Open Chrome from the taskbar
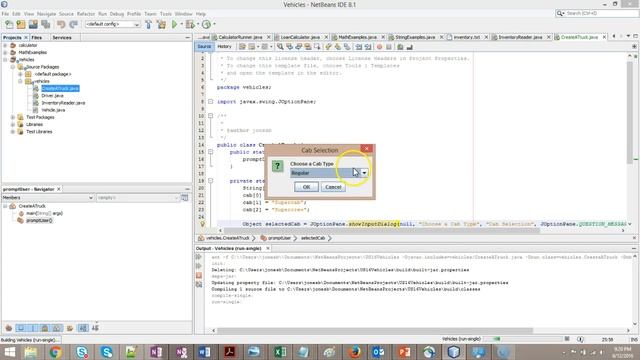 [56, 352]
